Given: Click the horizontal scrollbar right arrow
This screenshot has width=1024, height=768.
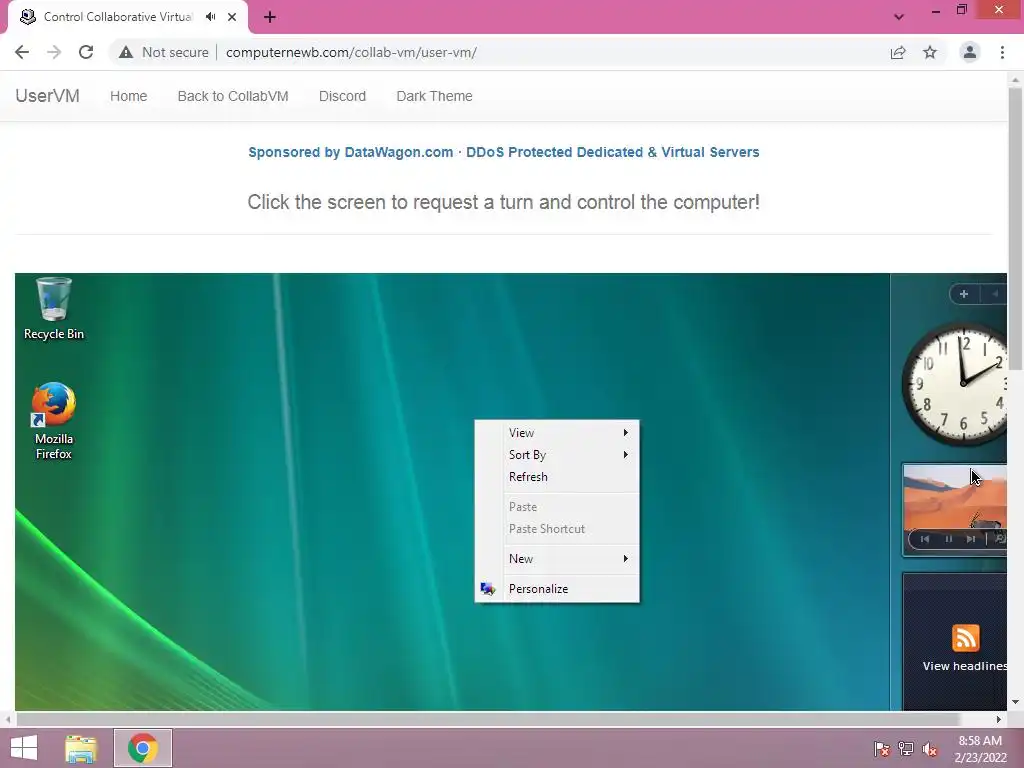Looking at the screenshot, I should (999, 720).
